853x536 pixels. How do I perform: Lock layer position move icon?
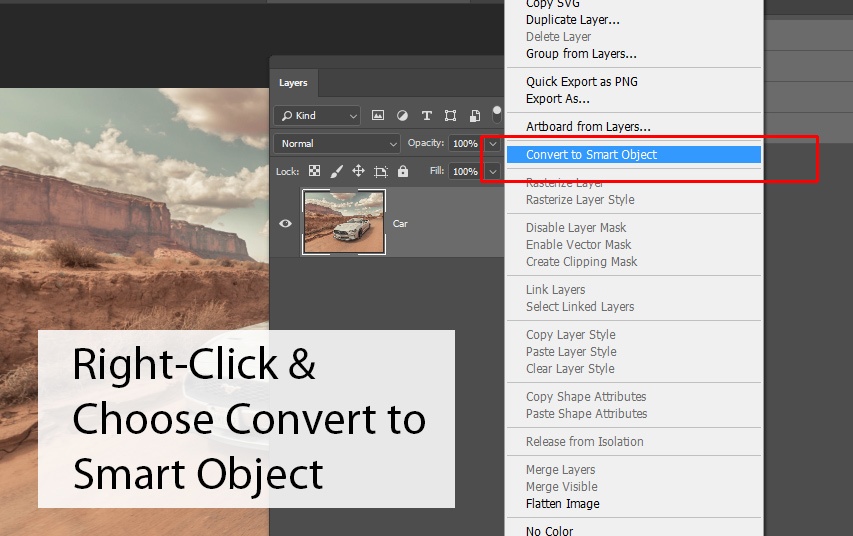[358, 171]
